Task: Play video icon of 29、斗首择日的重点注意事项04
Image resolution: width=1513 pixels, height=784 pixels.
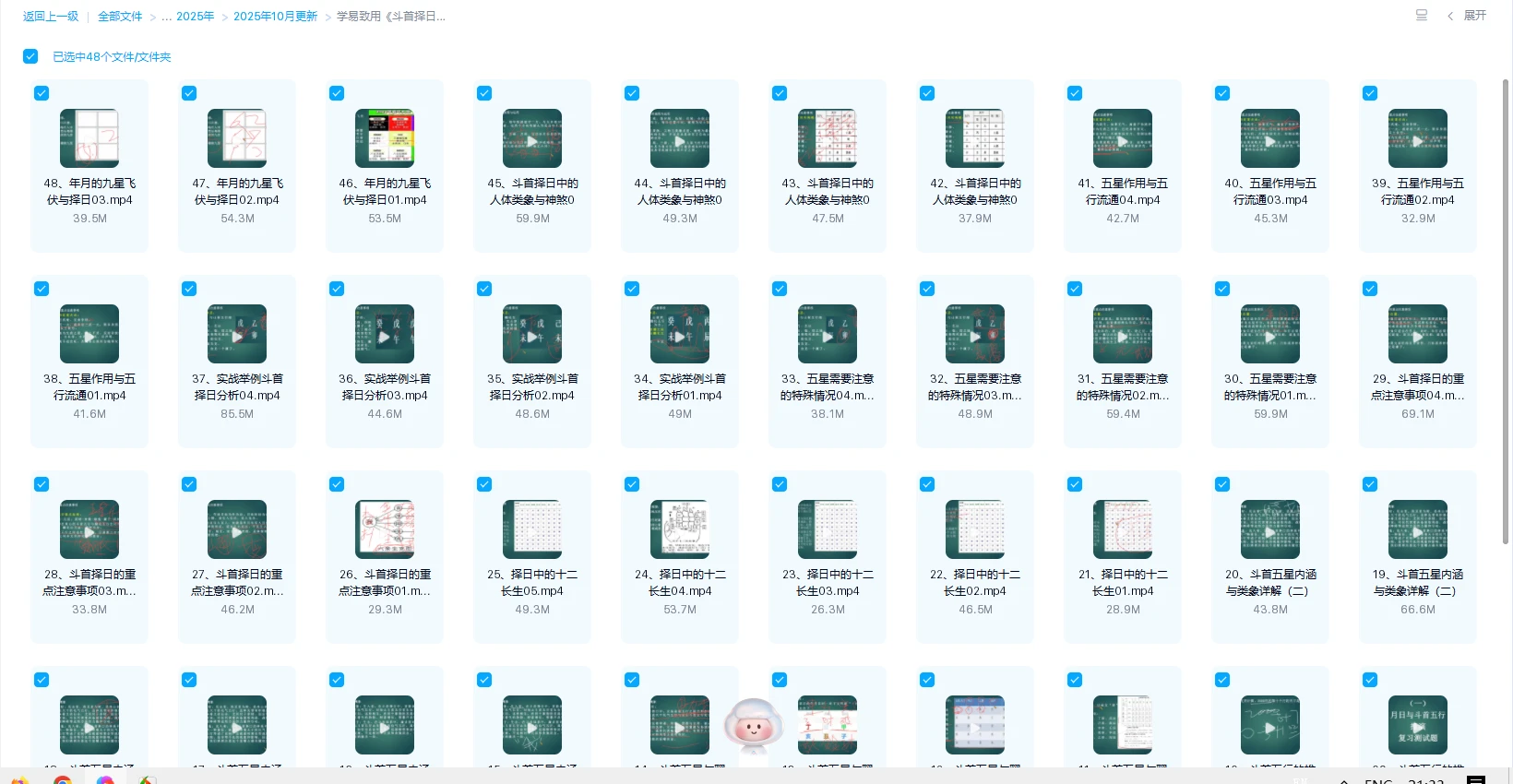Action: point(1418,334)
